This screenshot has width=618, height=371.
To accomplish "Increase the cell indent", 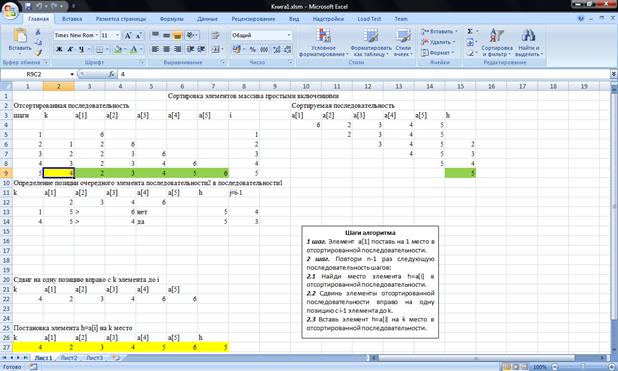I will [x=201, y=49].
